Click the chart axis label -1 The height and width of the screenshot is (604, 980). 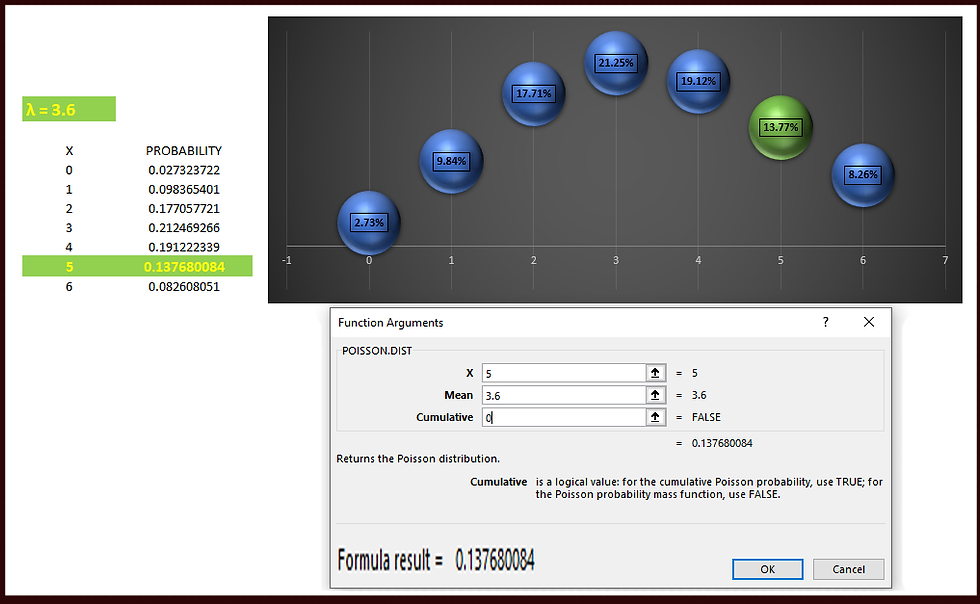pyautogui.click(x=287, y=260)
